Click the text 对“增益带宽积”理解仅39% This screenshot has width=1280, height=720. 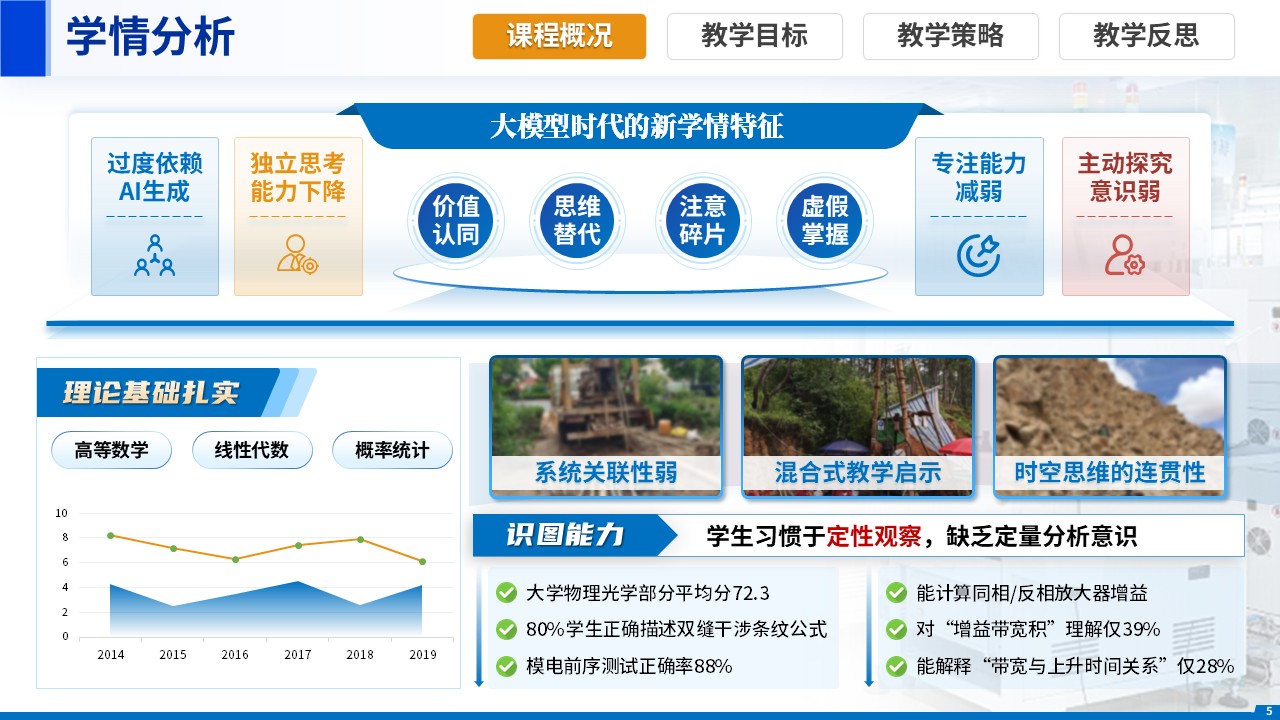pos(1038,629)
